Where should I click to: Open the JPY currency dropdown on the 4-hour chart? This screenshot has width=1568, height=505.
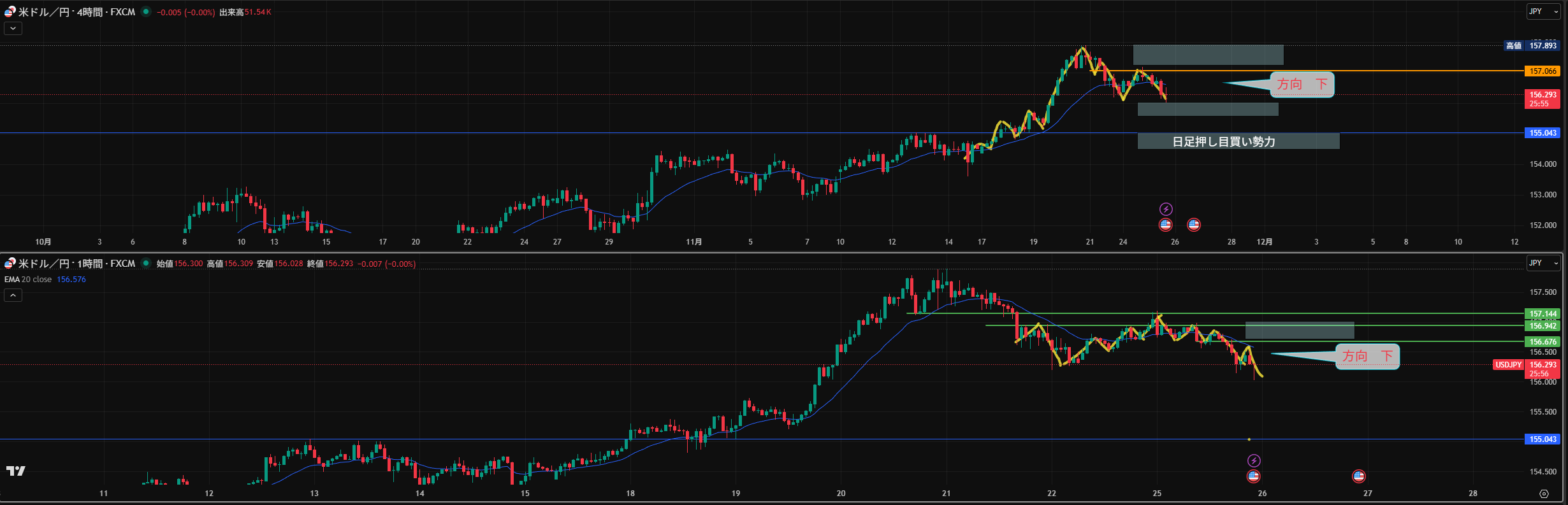click(1543, 11)
